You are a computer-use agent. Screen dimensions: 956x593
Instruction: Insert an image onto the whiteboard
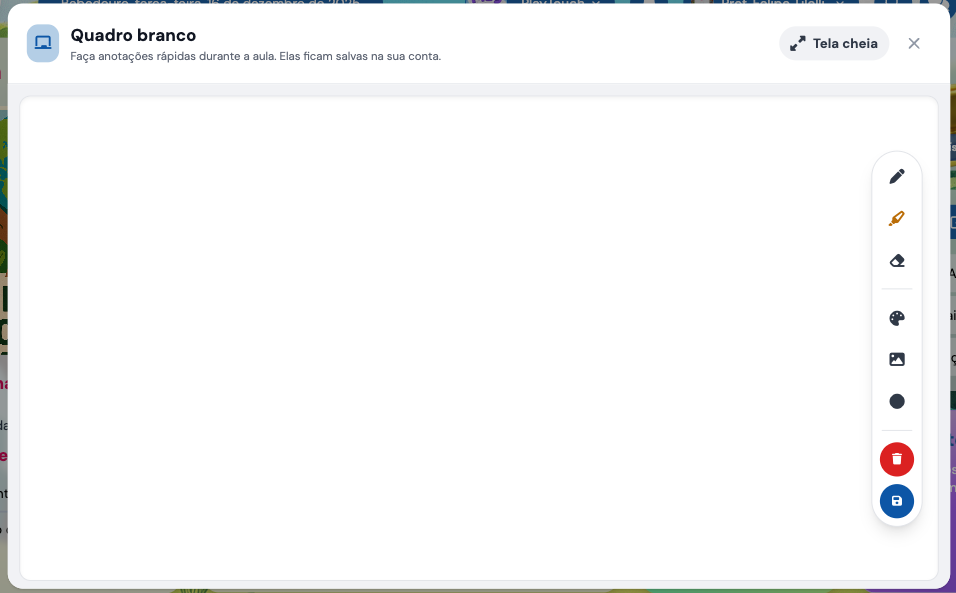[897, 360]
